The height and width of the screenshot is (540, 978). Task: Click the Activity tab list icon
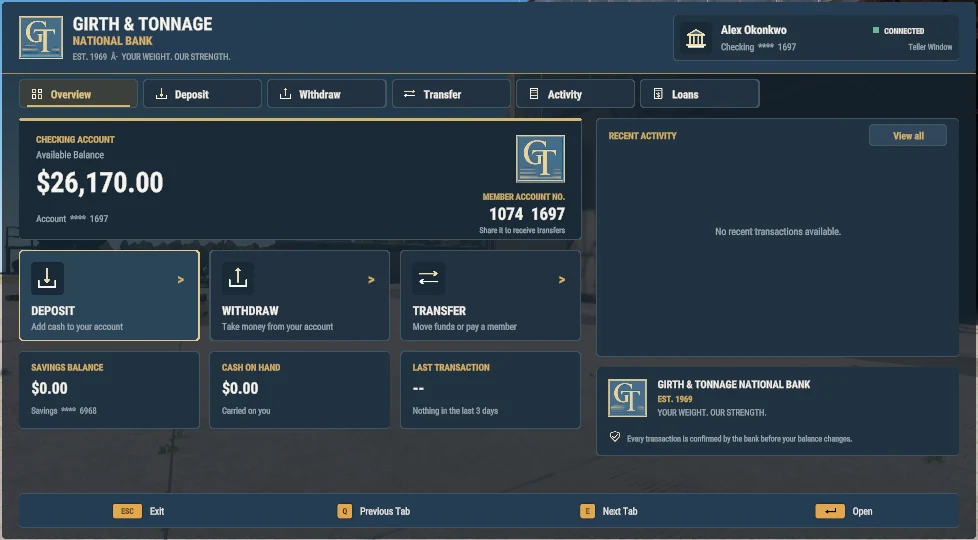534,94
